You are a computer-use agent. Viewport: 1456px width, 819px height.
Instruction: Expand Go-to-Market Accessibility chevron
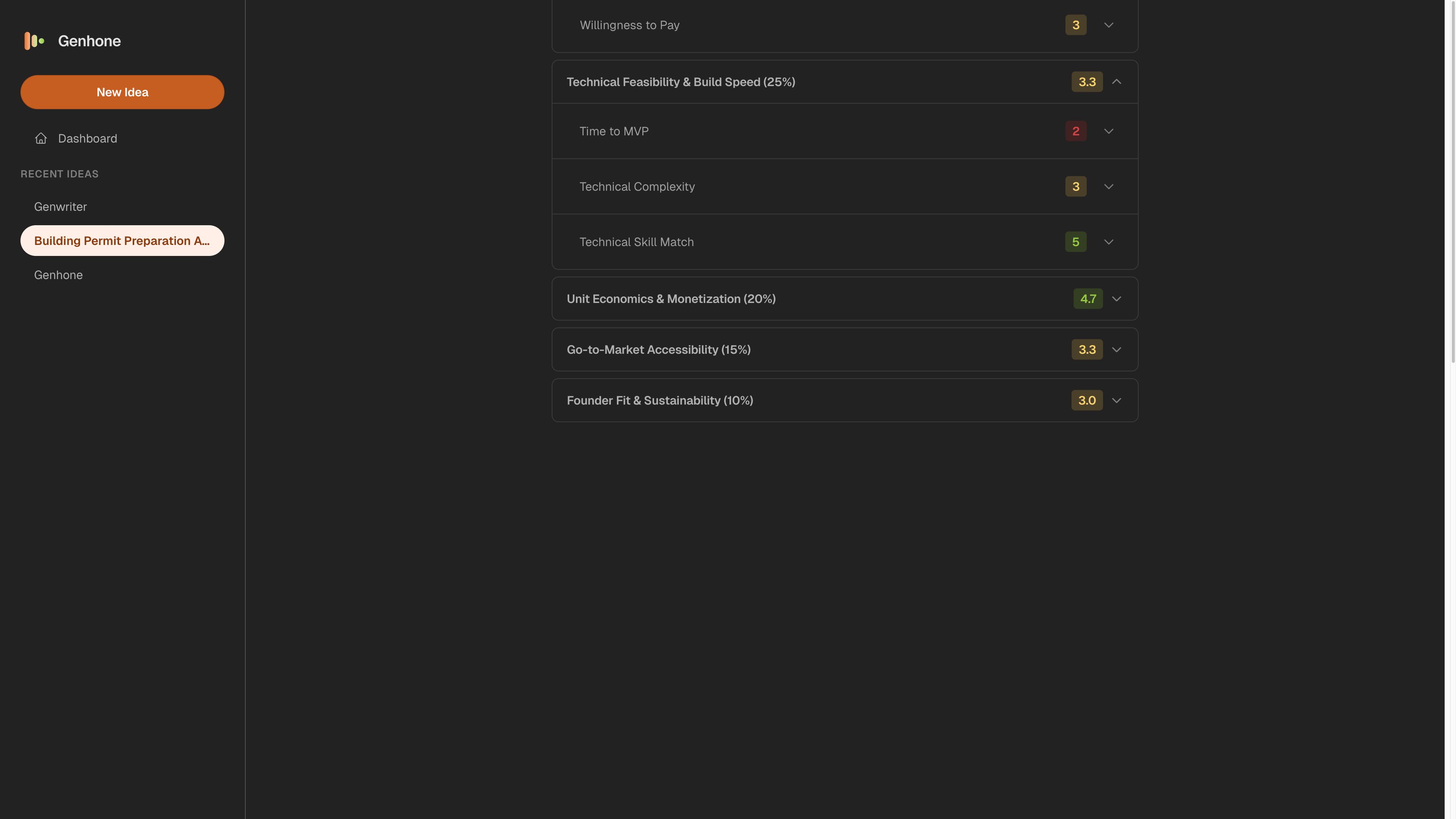coord(1116,350)
